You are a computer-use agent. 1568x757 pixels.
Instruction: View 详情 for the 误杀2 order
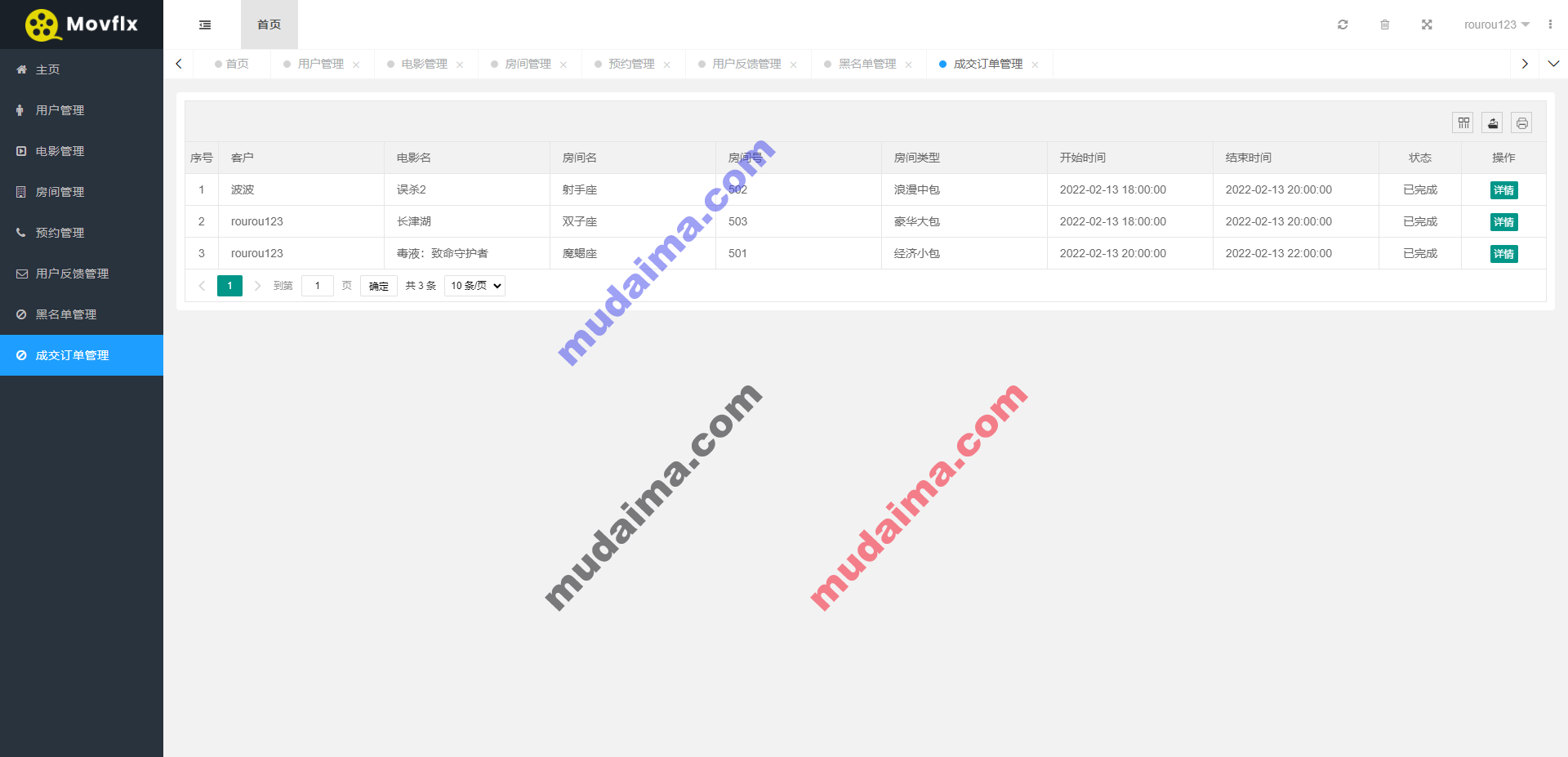pos(1503,190)
